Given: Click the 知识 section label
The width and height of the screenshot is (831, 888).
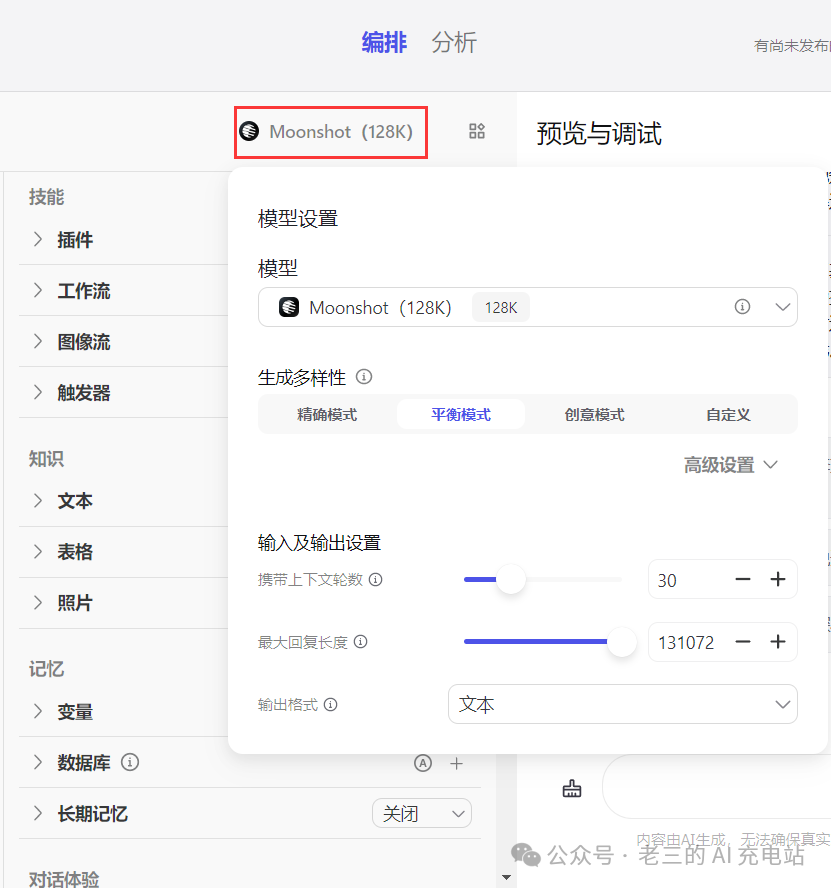Looking at the screenshot, I should [x=46, y=458].
